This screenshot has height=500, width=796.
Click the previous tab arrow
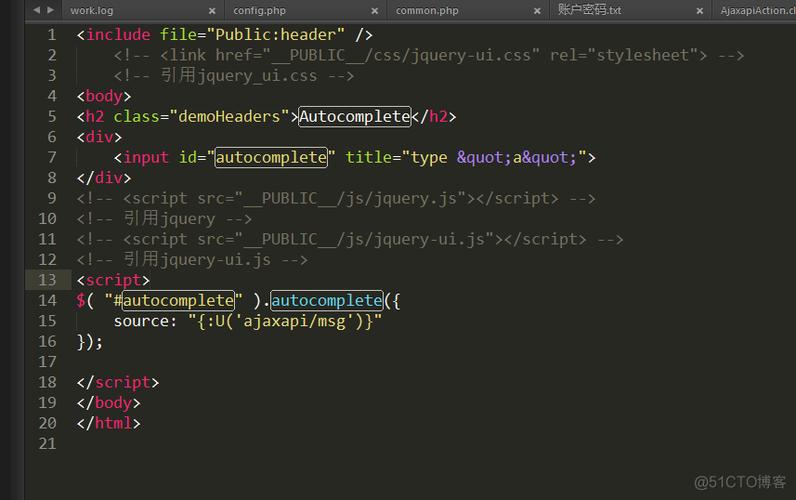click(x=37, y=10)
